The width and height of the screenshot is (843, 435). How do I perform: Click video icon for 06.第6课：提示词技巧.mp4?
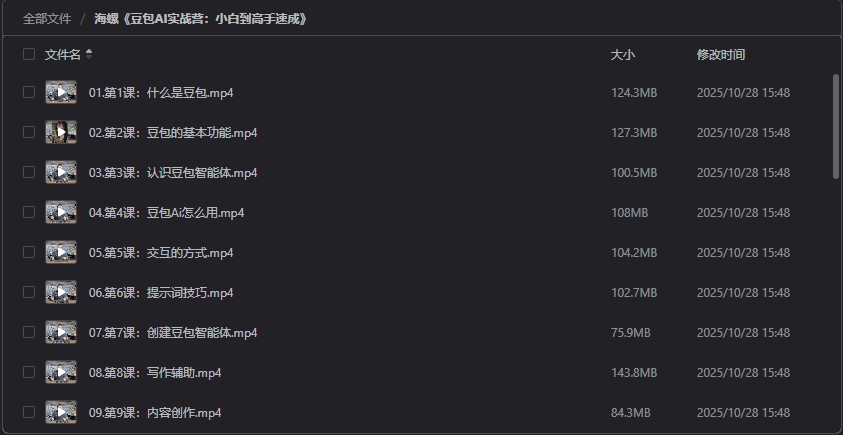pyautogui.click(x=61, y=293)
